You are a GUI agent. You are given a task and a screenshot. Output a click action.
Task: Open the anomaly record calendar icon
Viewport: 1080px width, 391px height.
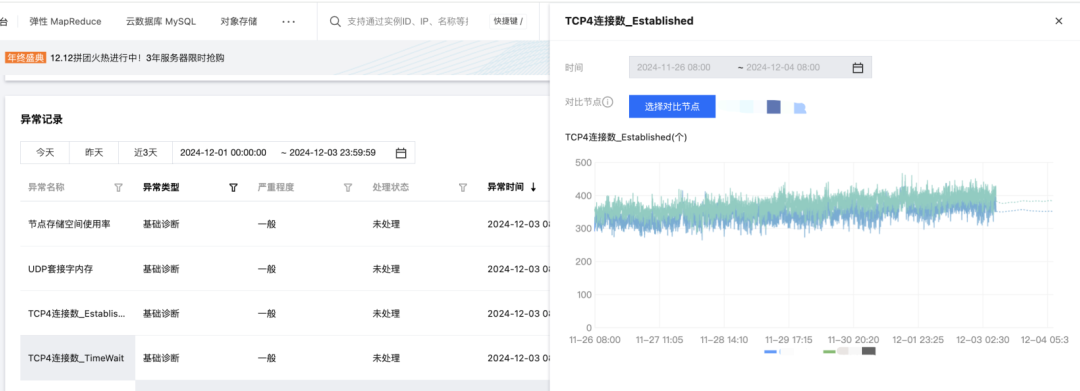click(x=401, y=153)
